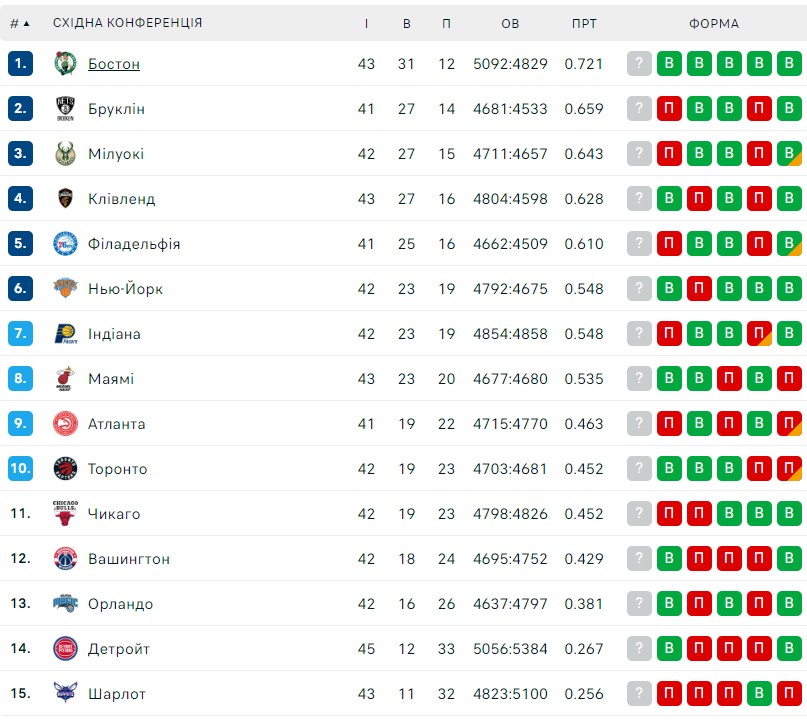This screenshot has height=720, width=807.
Task: Open the Орландо team link
Action: 120,604
